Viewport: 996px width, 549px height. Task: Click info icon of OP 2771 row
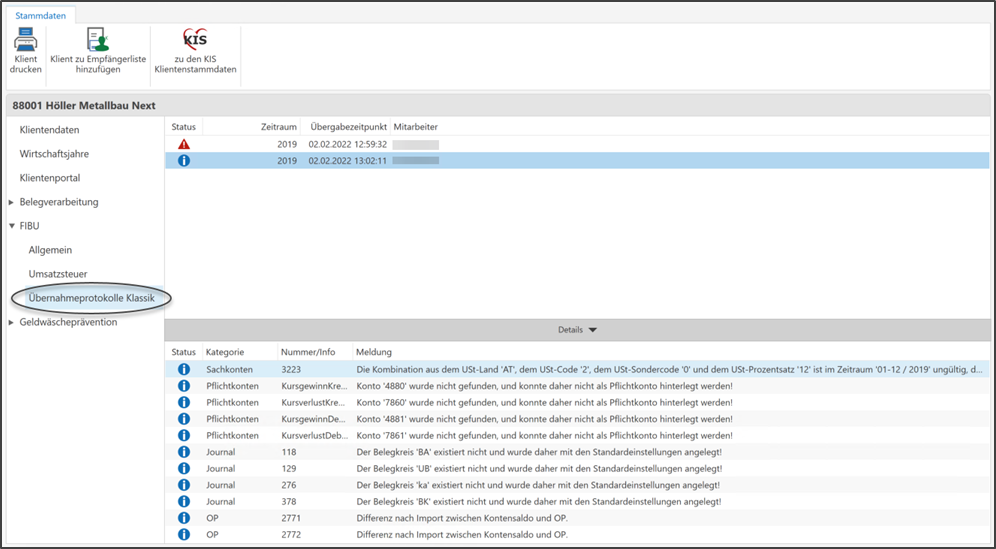click(183, 518)
